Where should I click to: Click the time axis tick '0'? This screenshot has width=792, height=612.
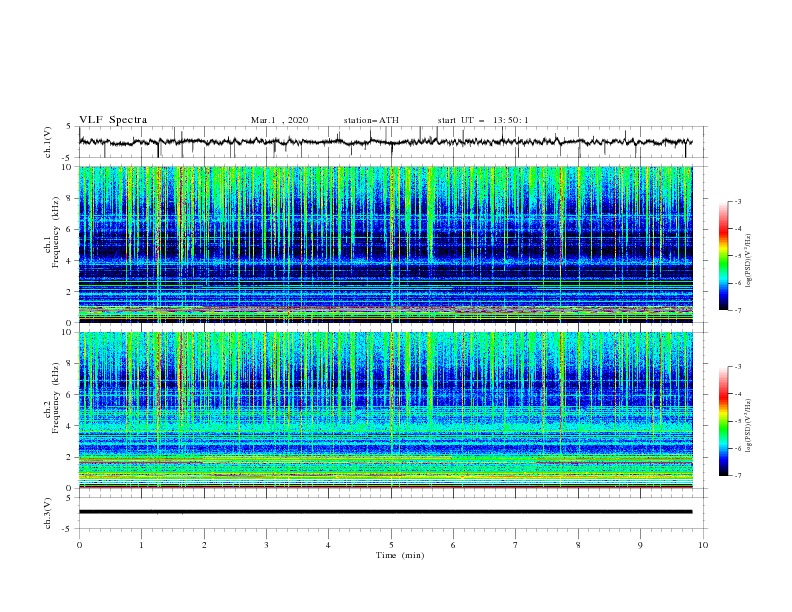[x=79, y=545]
